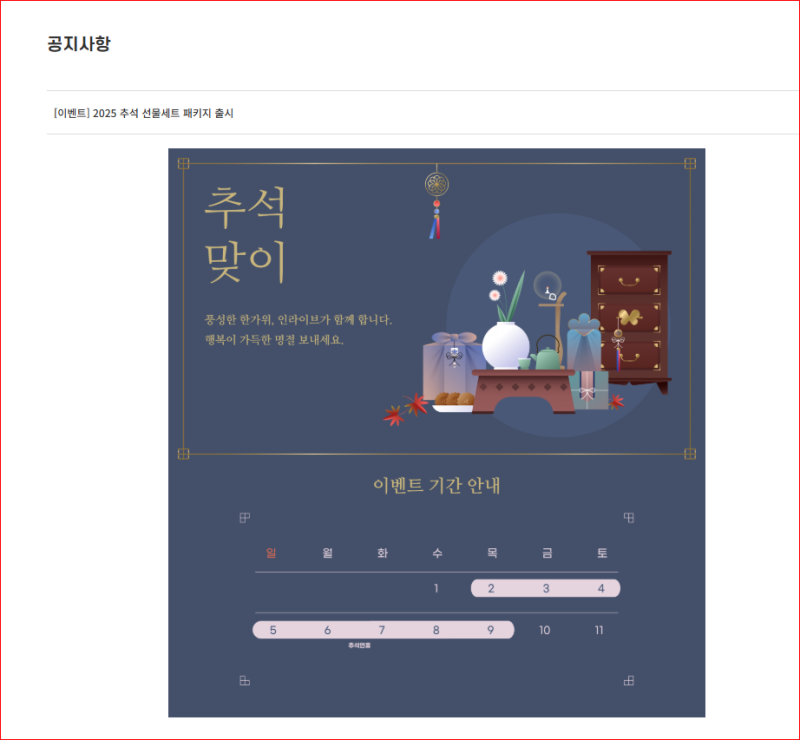Viewport: 800px width, 740px height.
Task: Click the white moon jar vase
Action: point(506,346)
